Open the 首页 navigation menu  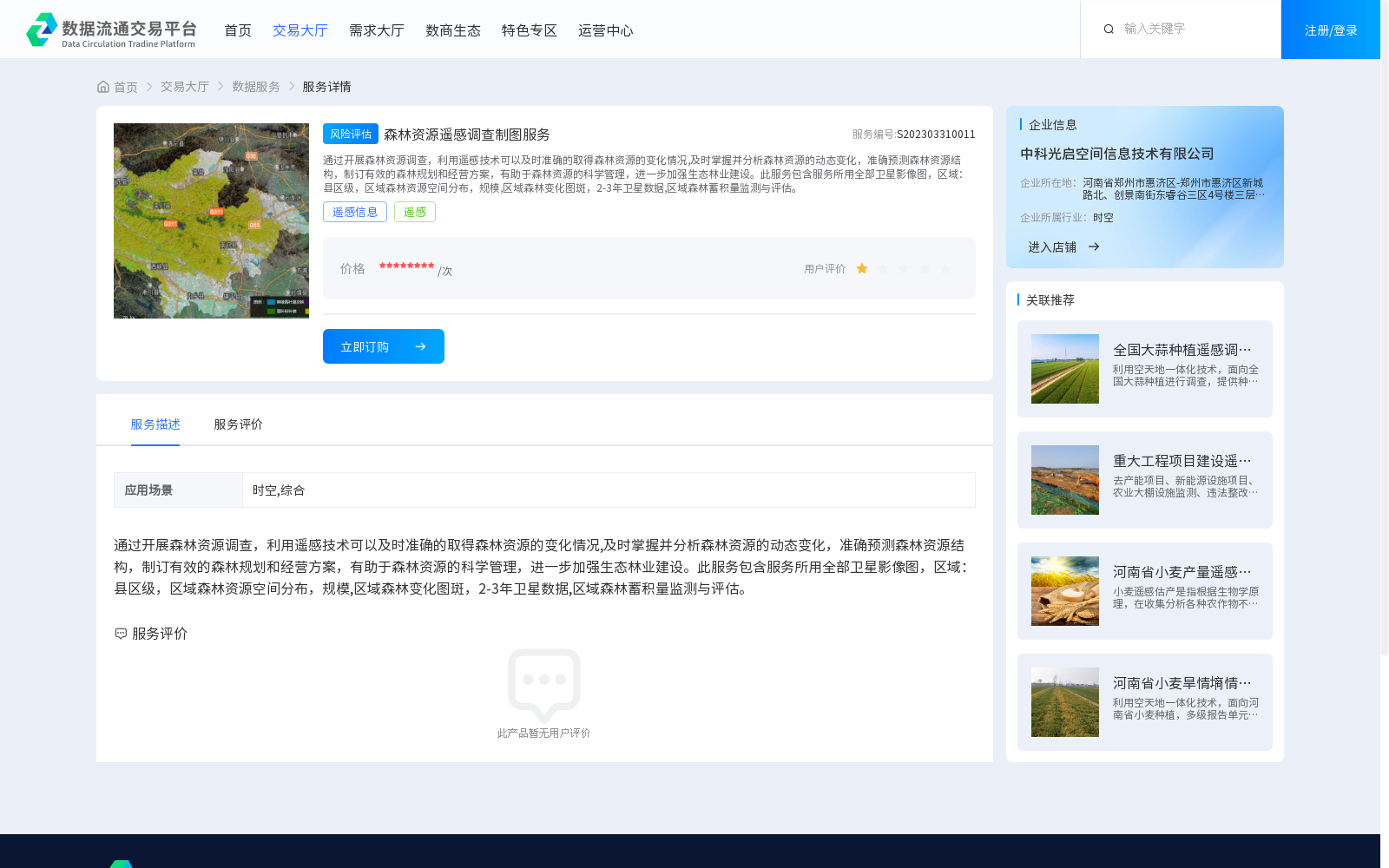point(238,30)
